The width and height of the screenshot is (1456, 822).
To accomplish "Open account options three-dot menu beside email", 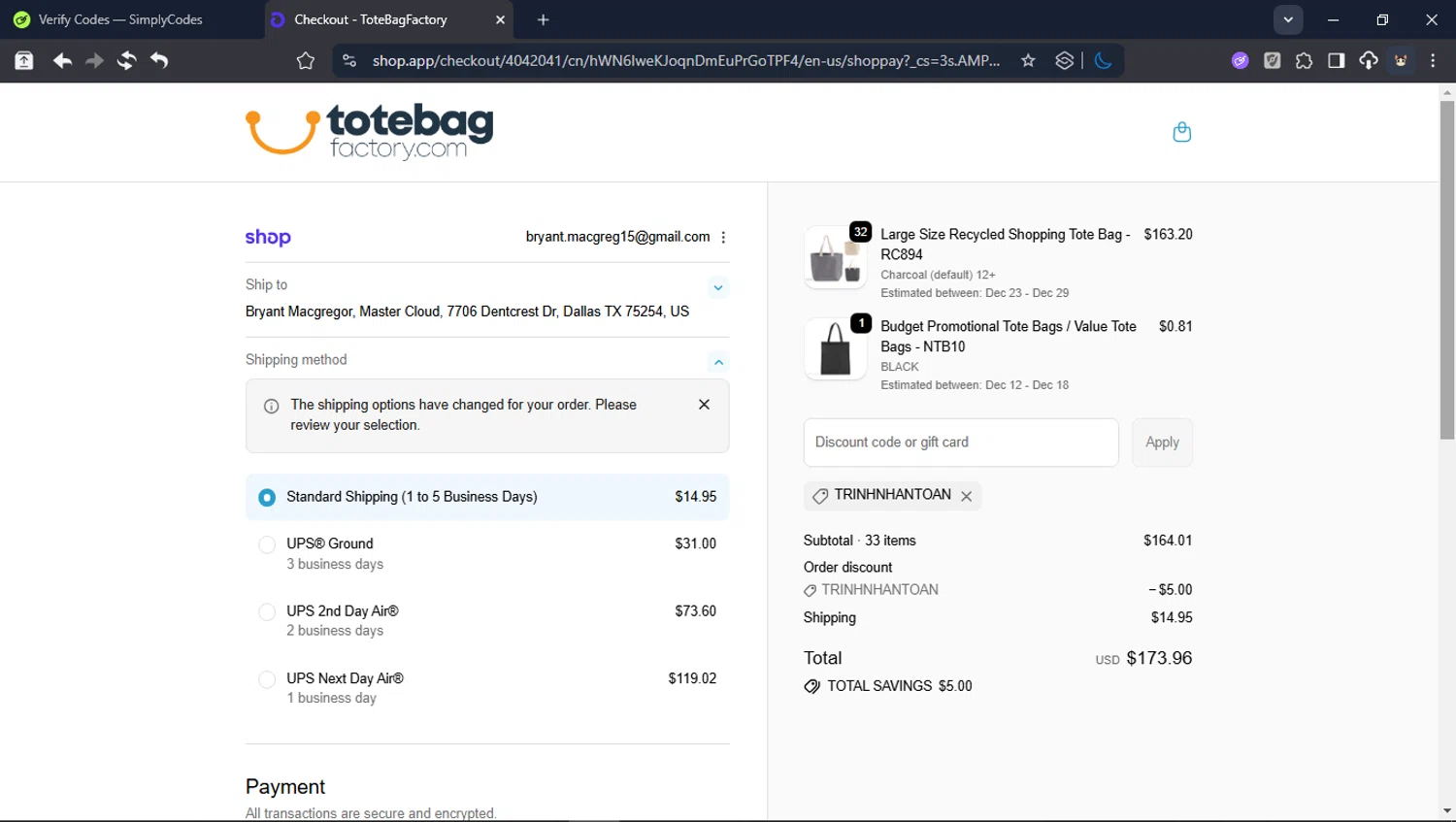I will pos(723,237).
